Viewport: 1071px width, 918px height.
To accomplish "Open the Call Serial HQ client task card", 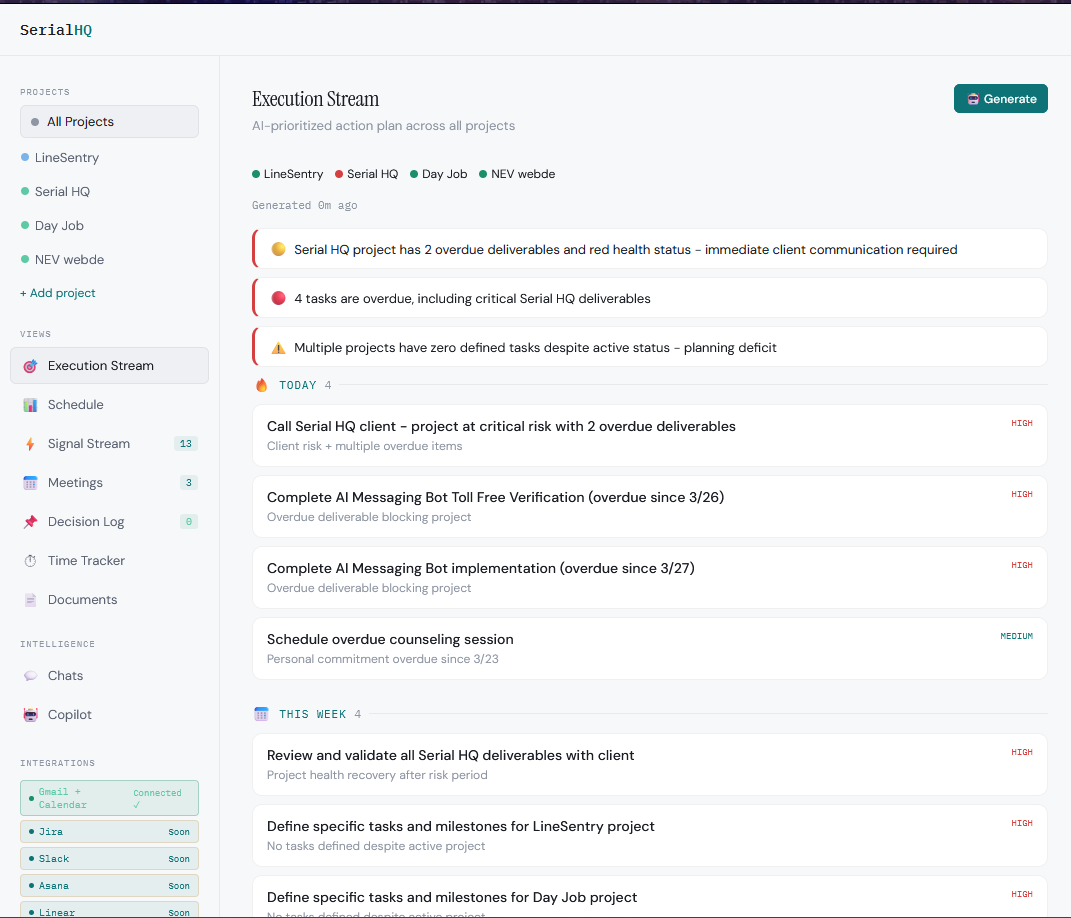I will (650, 435).
